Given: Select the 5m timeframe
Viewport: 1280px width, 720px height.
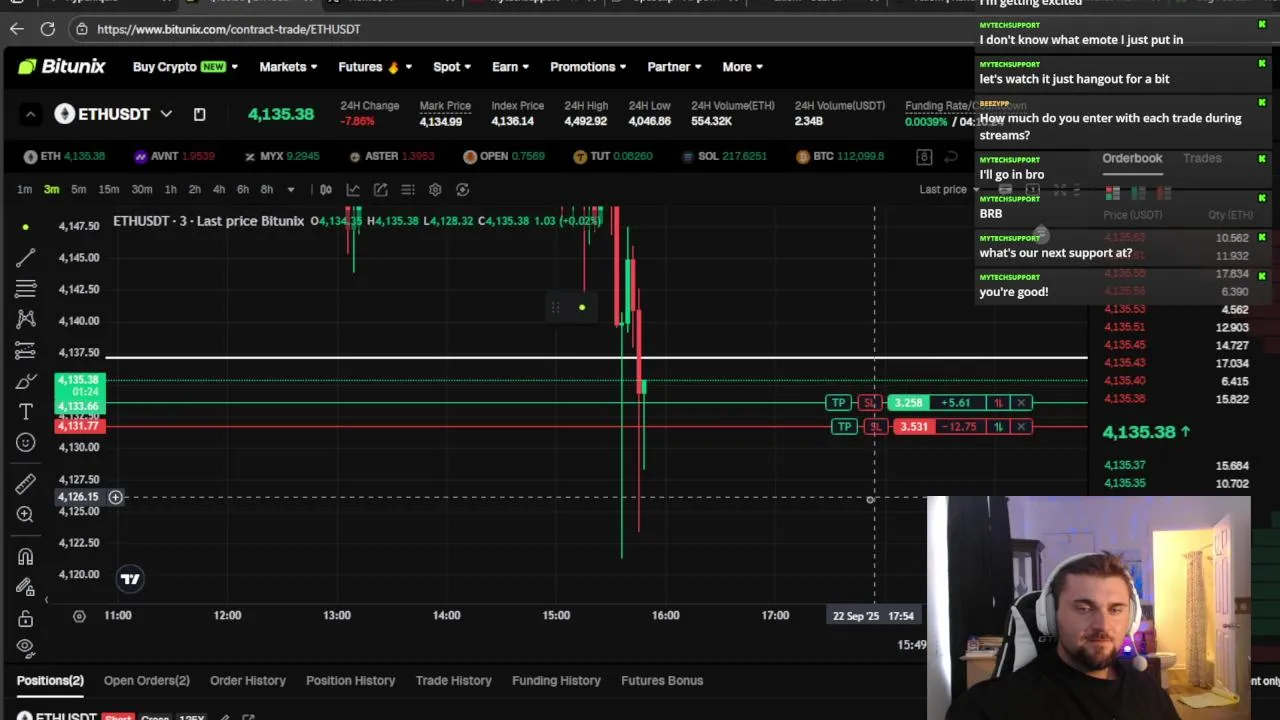Looking at the screenshot, I should click(78, 189).
